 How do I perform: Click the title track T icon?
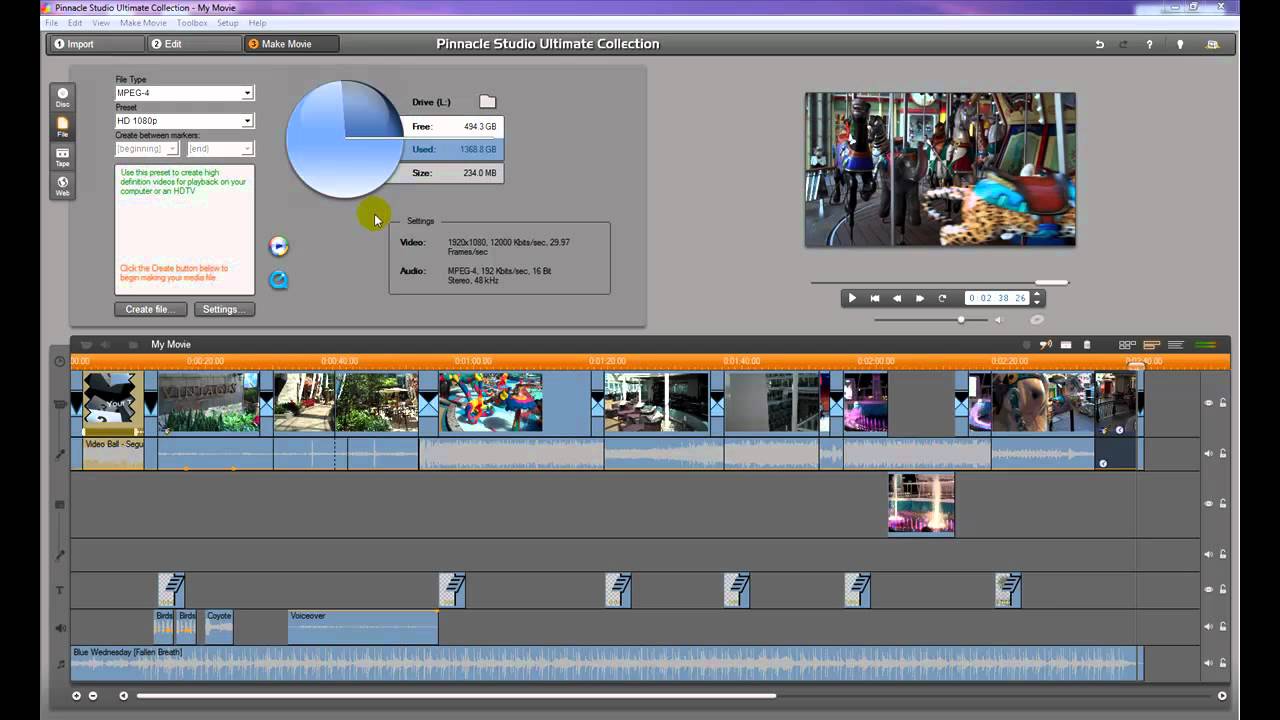click(x=60, y=591)
